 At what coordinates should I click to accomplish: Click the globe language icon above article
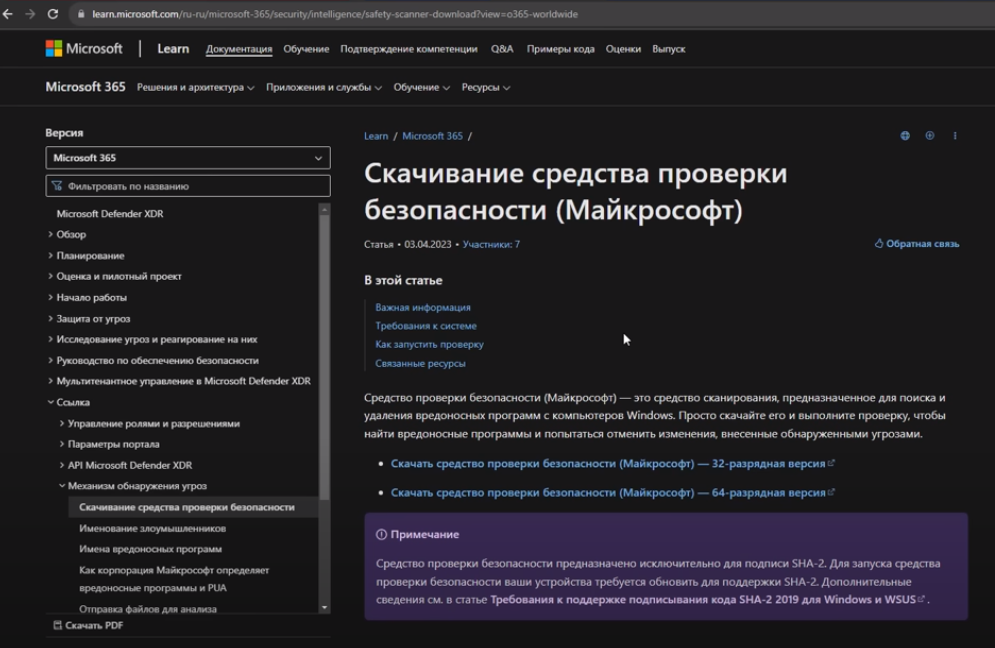(x=905, y=136)
